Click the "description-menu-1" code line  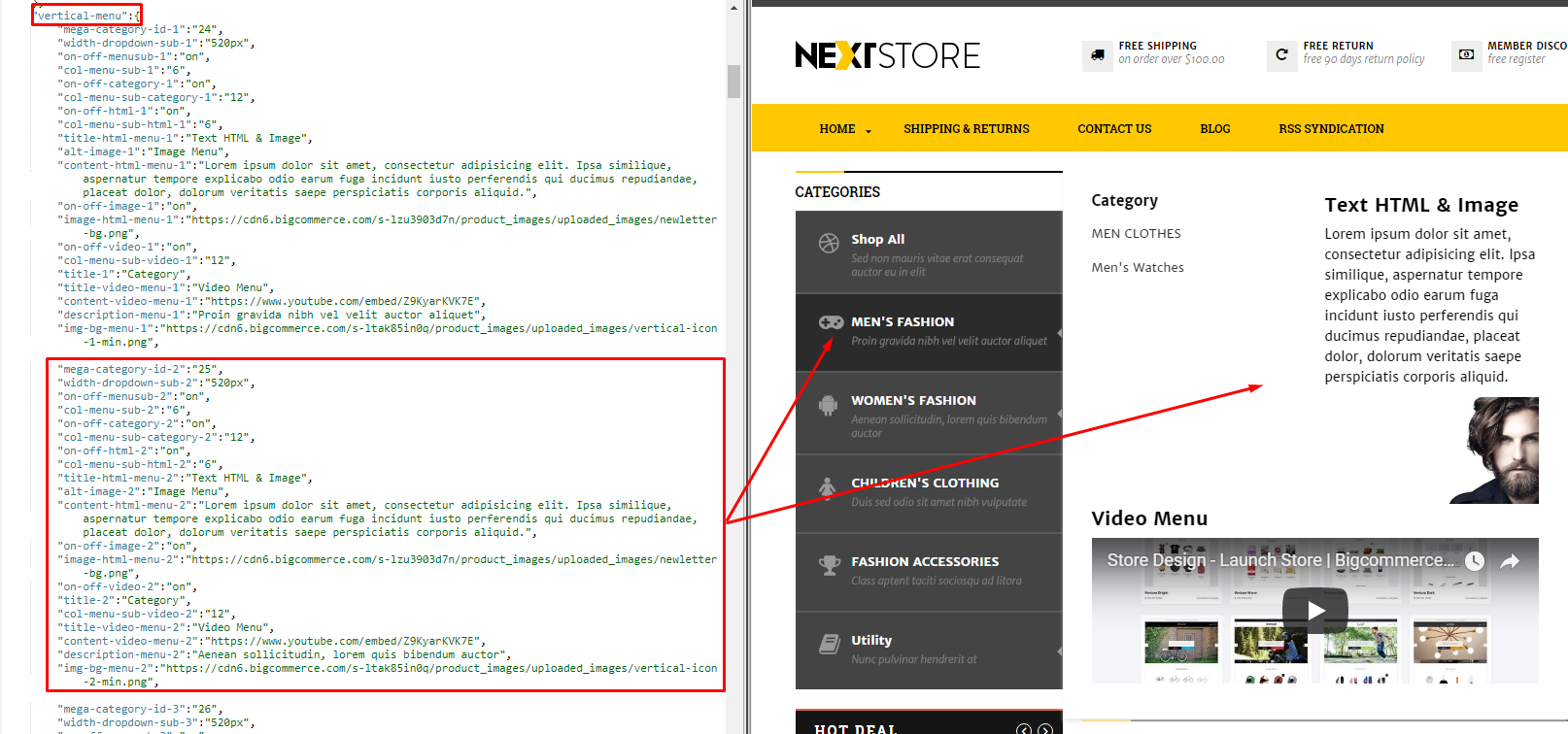coord(271,315)
